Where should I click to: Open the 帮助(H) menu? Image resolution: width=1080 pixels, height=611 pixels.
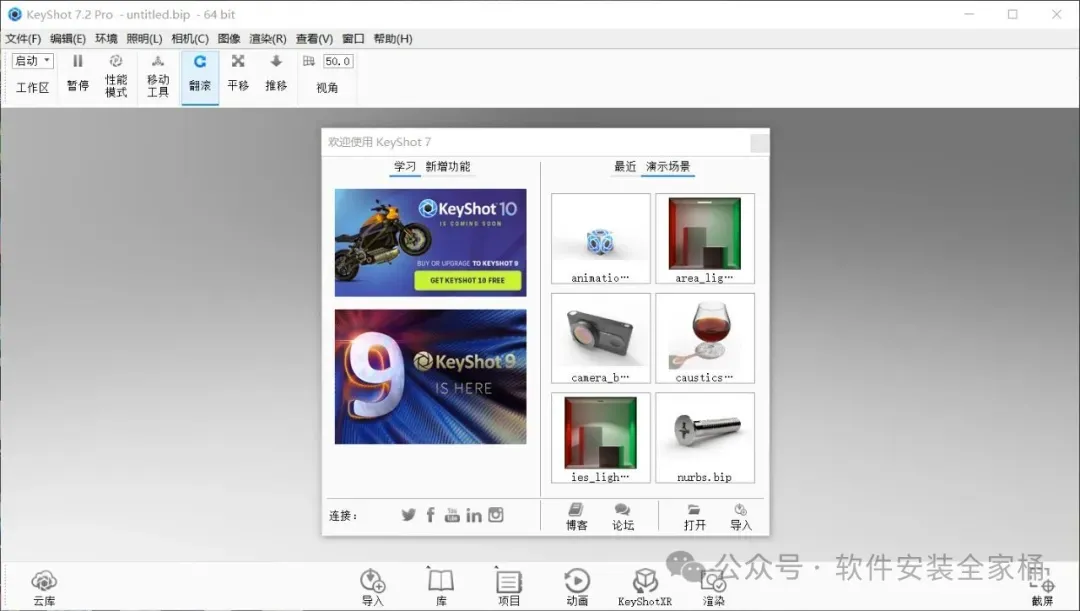click(x=393, y=39)
